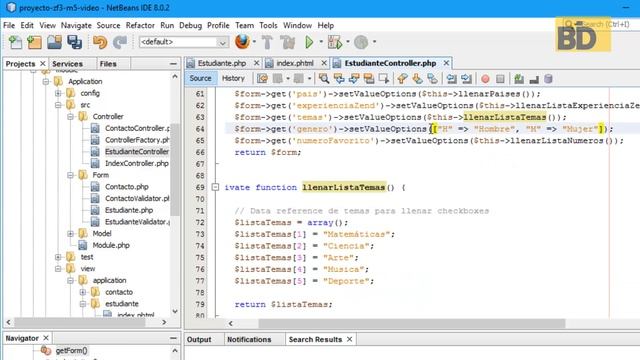The image size is (640, 360).
Task: Open the Run Project dropdown arrow
Action: pos(321,42)
